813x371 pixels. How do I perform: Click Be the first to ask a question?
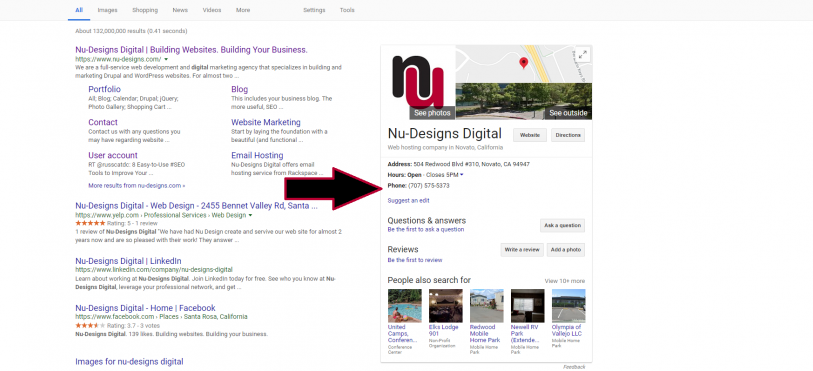coord(426,229)
